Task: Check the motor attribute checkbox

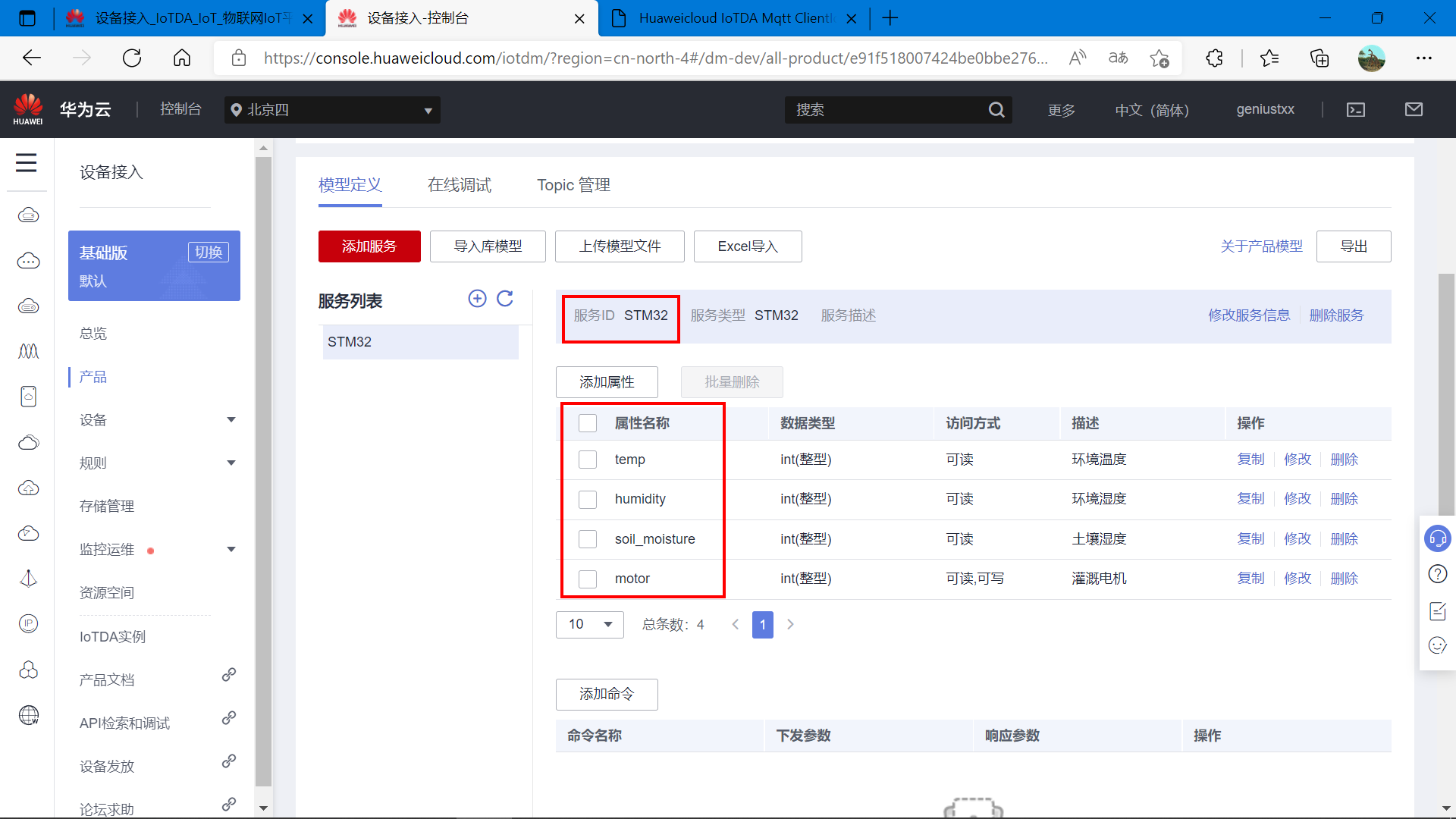Action: pyautogui.click(x=588, y=579)
